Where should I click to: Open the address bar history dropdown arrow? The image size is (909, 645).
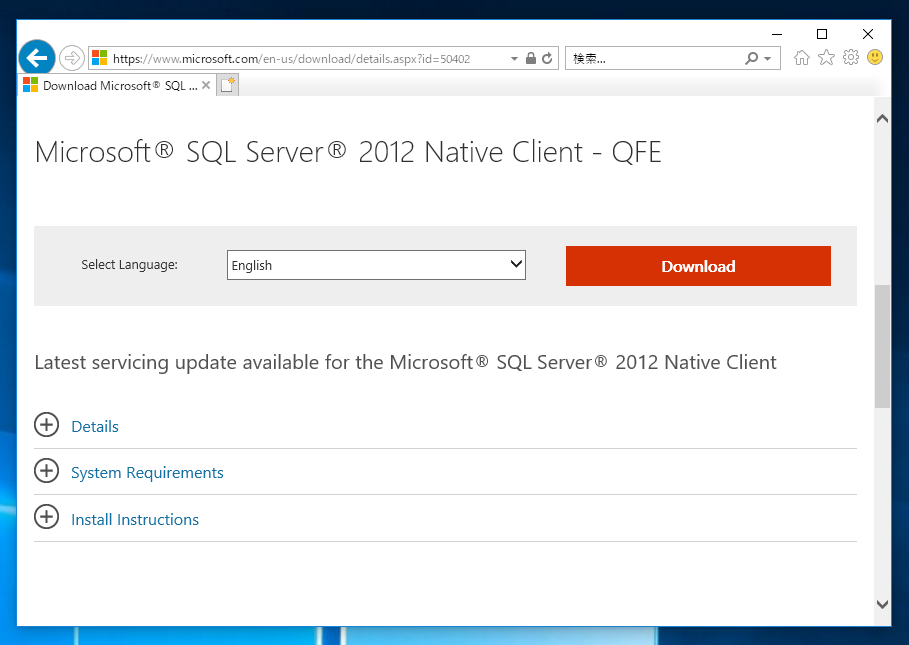(514, 59)
